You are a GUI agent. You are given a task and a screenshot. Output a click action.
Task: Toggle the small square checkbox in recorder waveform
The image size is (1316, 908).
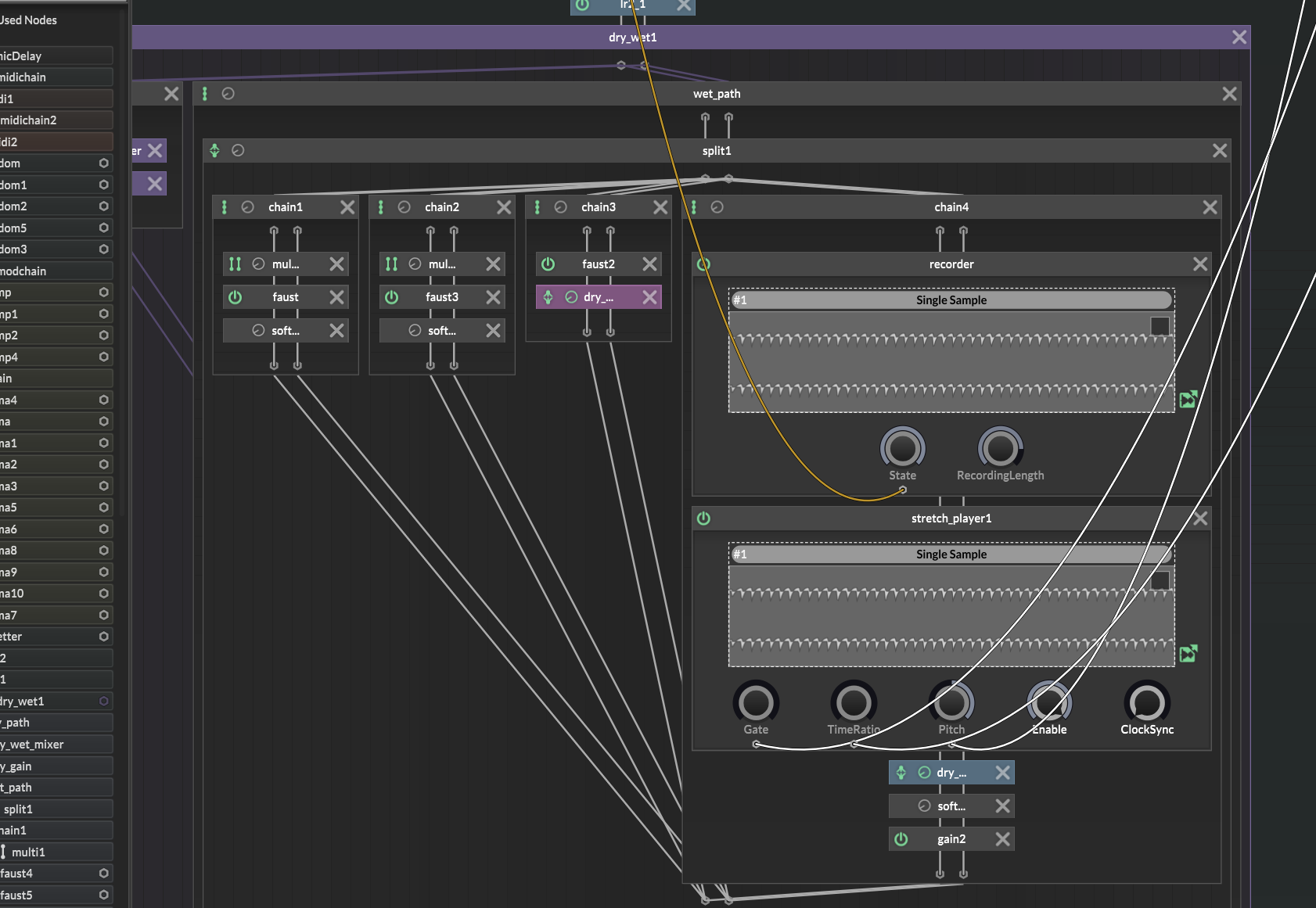click(1160, 326)
